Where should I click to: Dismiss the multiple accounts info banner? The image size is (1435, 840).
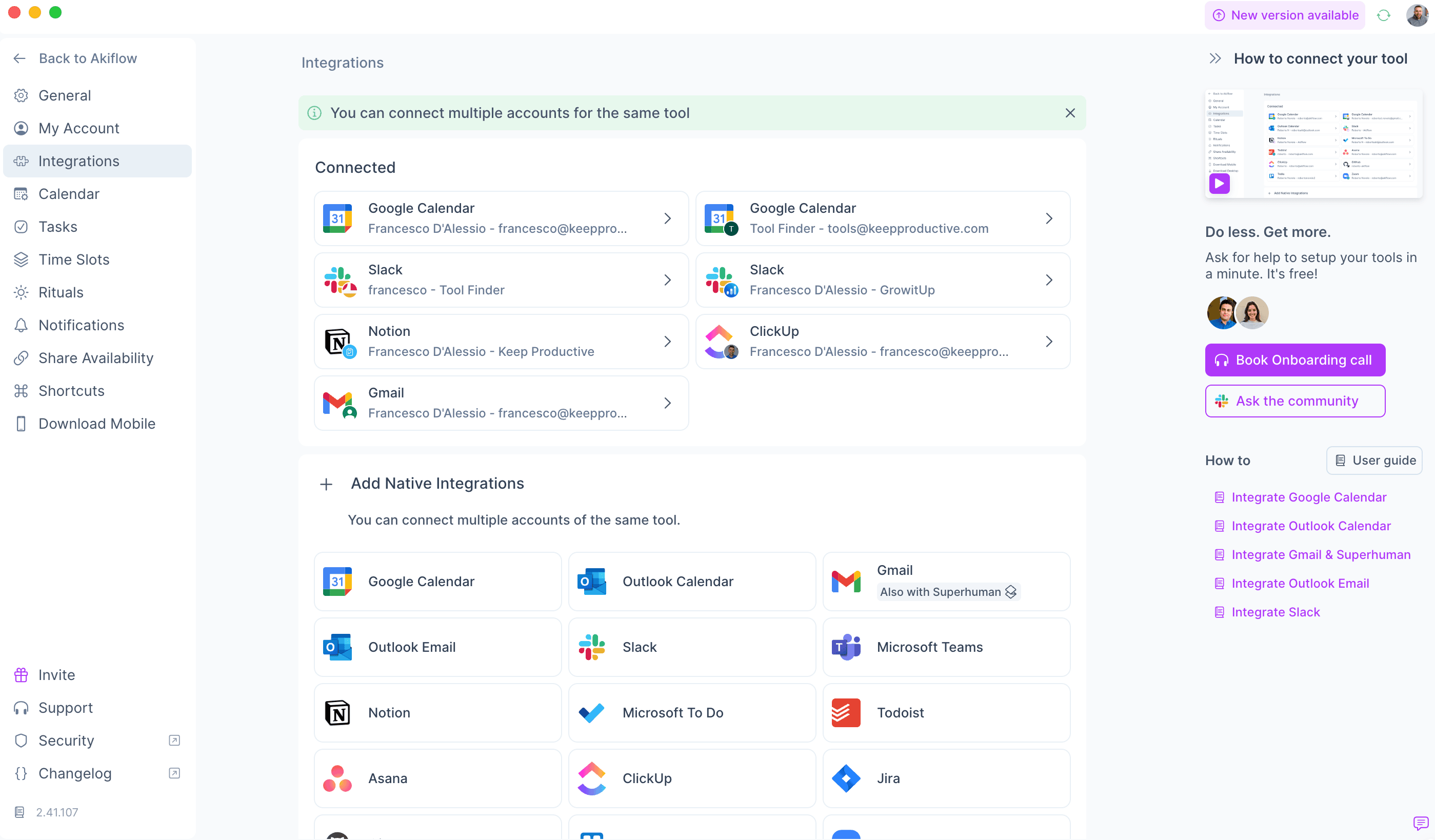[1069, 113]
